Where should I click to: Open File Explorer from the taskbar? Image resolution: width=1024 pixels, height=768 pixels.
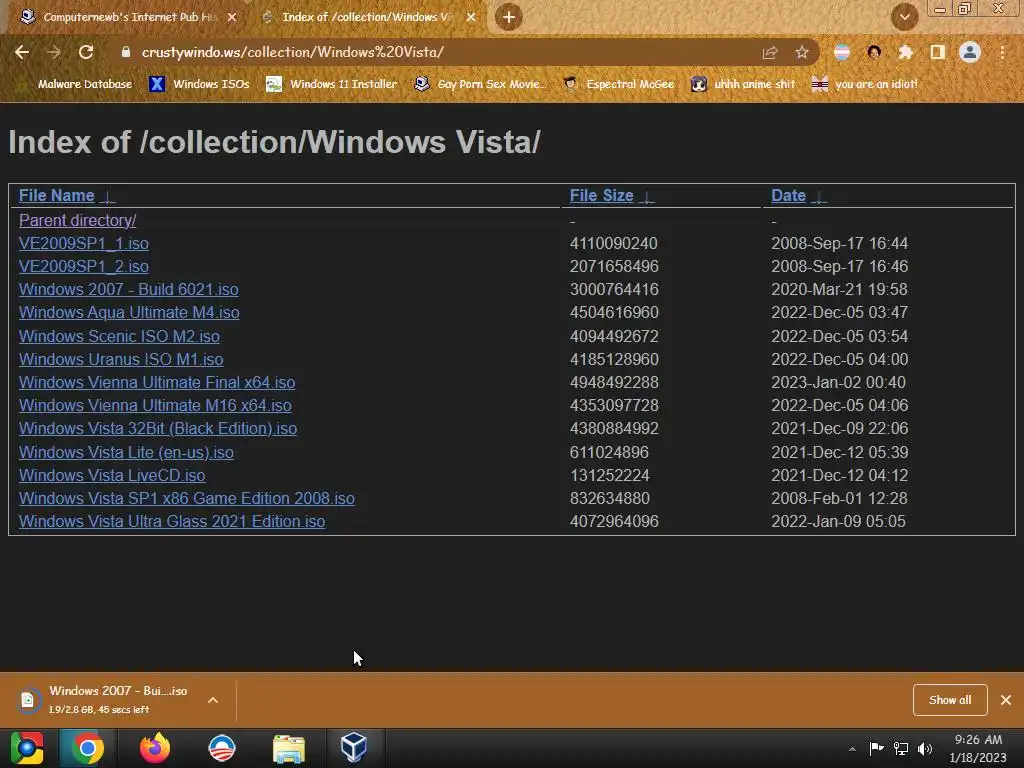pos(289,749)
